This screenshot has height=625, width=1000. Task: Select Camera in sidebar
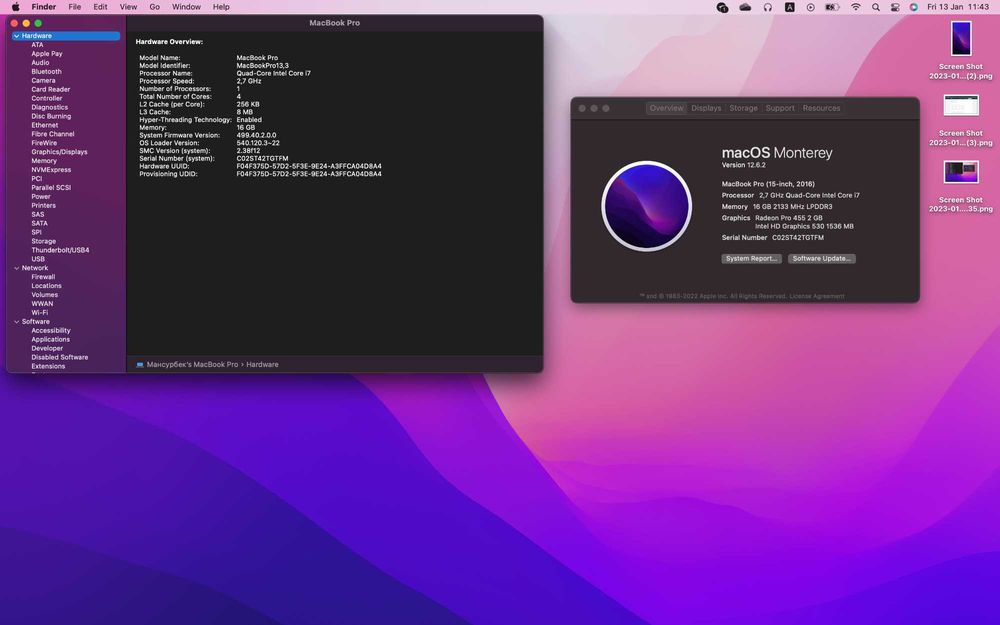[43, 81]
